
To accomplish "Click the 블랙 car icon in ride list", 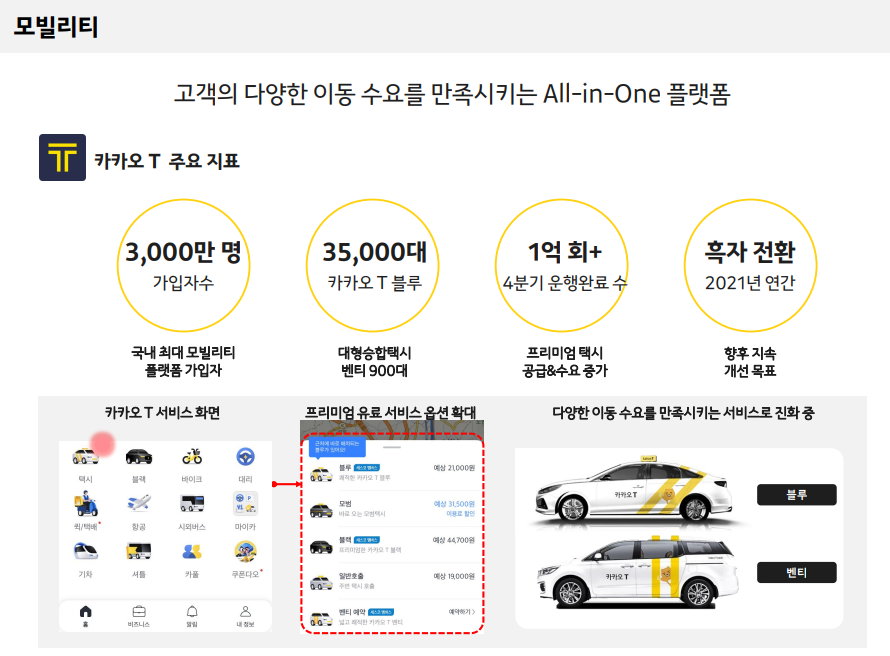I will coord(321,546).
